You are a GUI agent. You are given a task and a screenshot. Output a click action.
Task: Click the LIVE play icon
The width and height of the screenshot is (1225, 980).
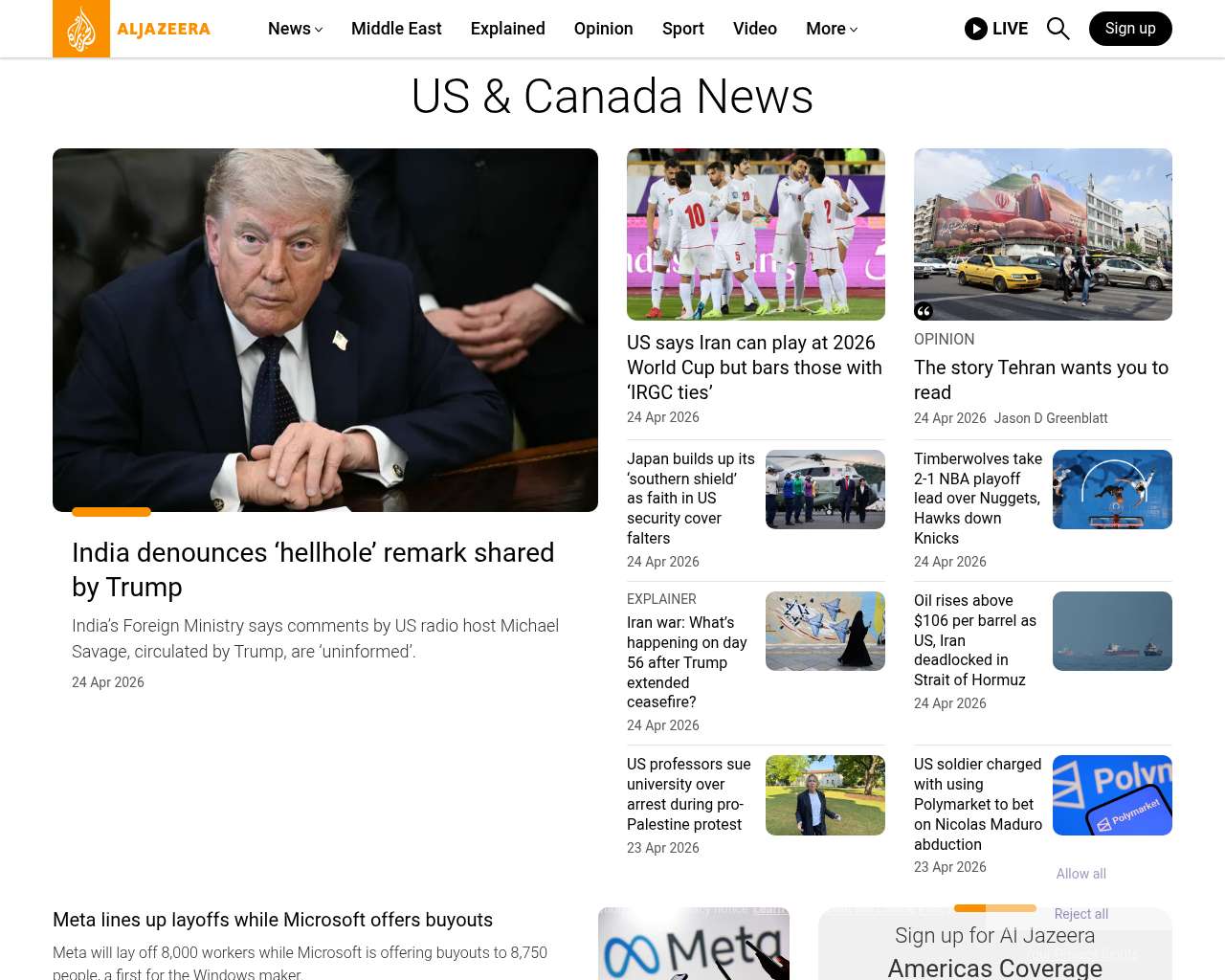(976, 29)
